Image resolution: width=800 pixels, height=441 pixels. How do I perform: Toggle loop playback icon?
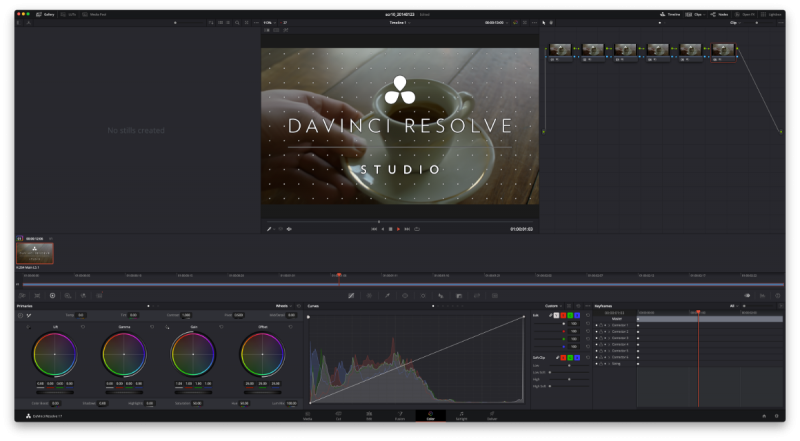(x=417, y=229)
